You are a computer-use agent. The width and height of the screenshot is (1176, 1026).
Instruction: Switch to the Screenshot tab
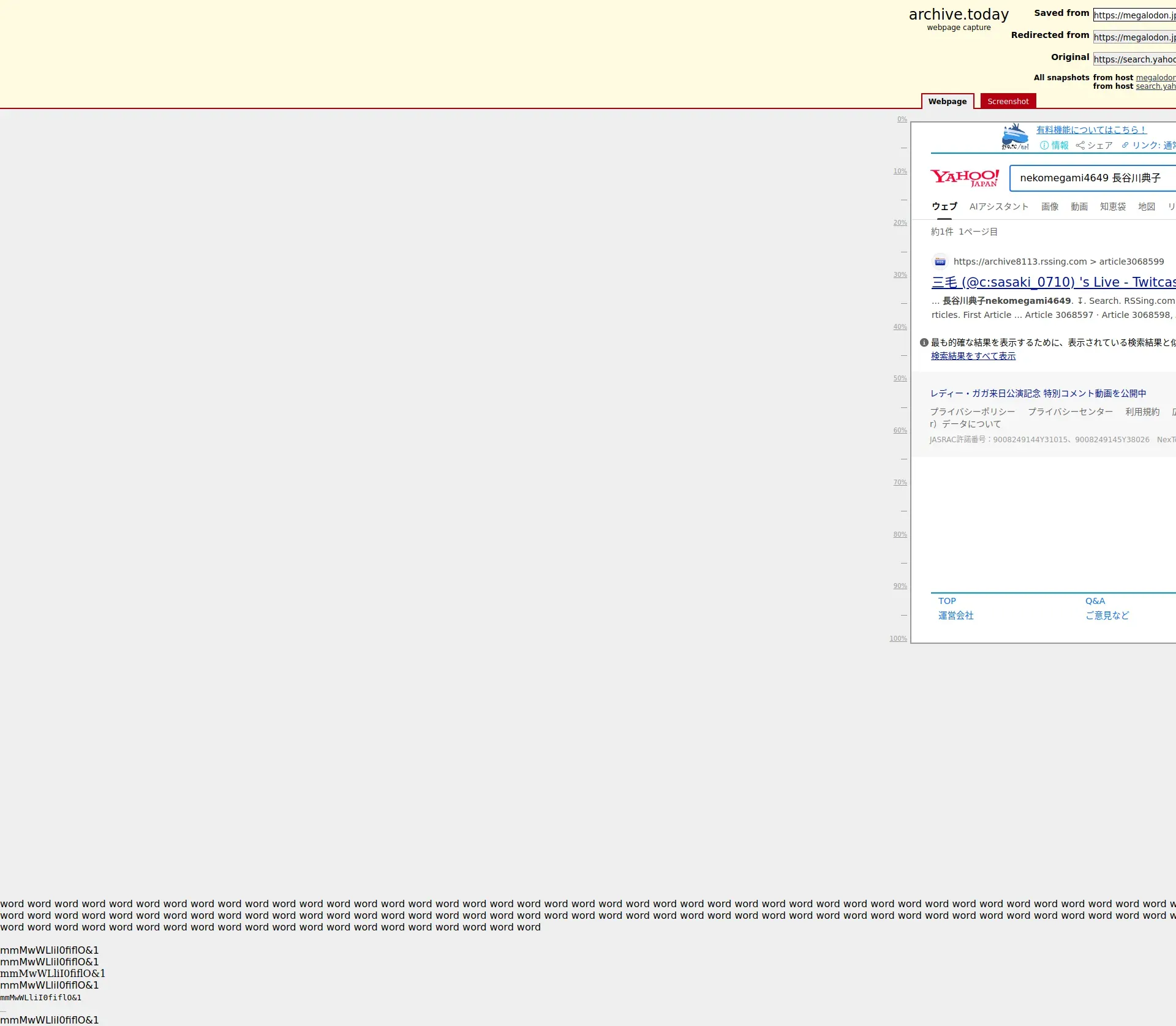(1008, 102)
